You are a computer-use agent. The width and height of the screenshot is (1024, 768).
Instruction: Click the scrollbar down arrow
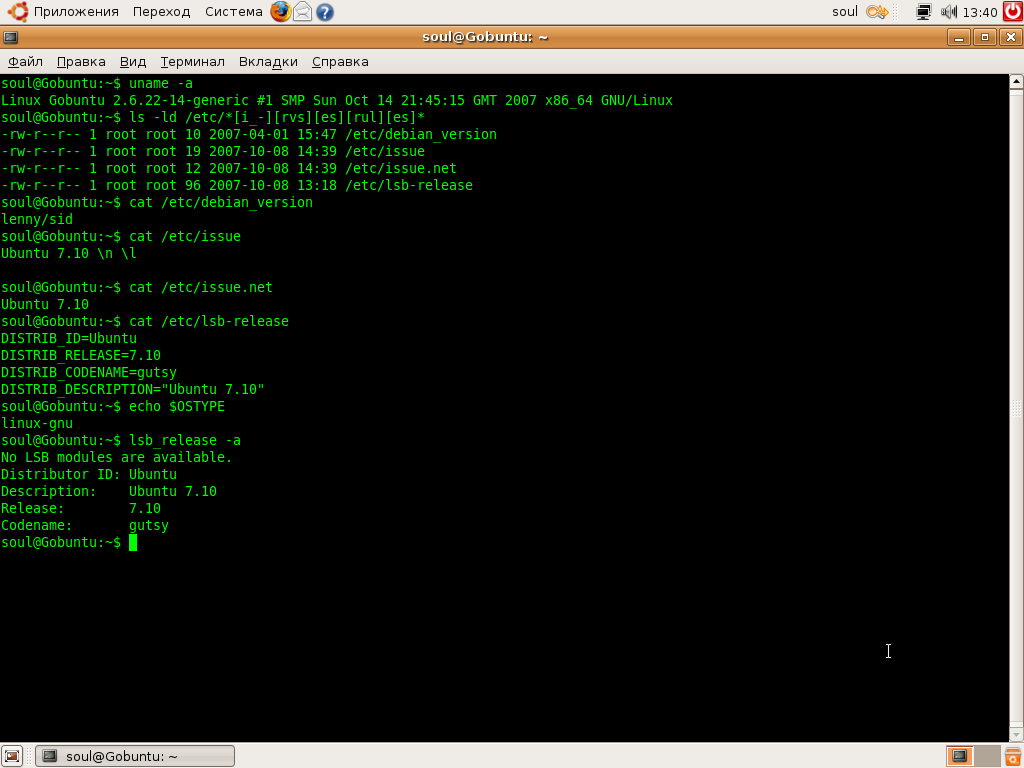(1016, 734)
